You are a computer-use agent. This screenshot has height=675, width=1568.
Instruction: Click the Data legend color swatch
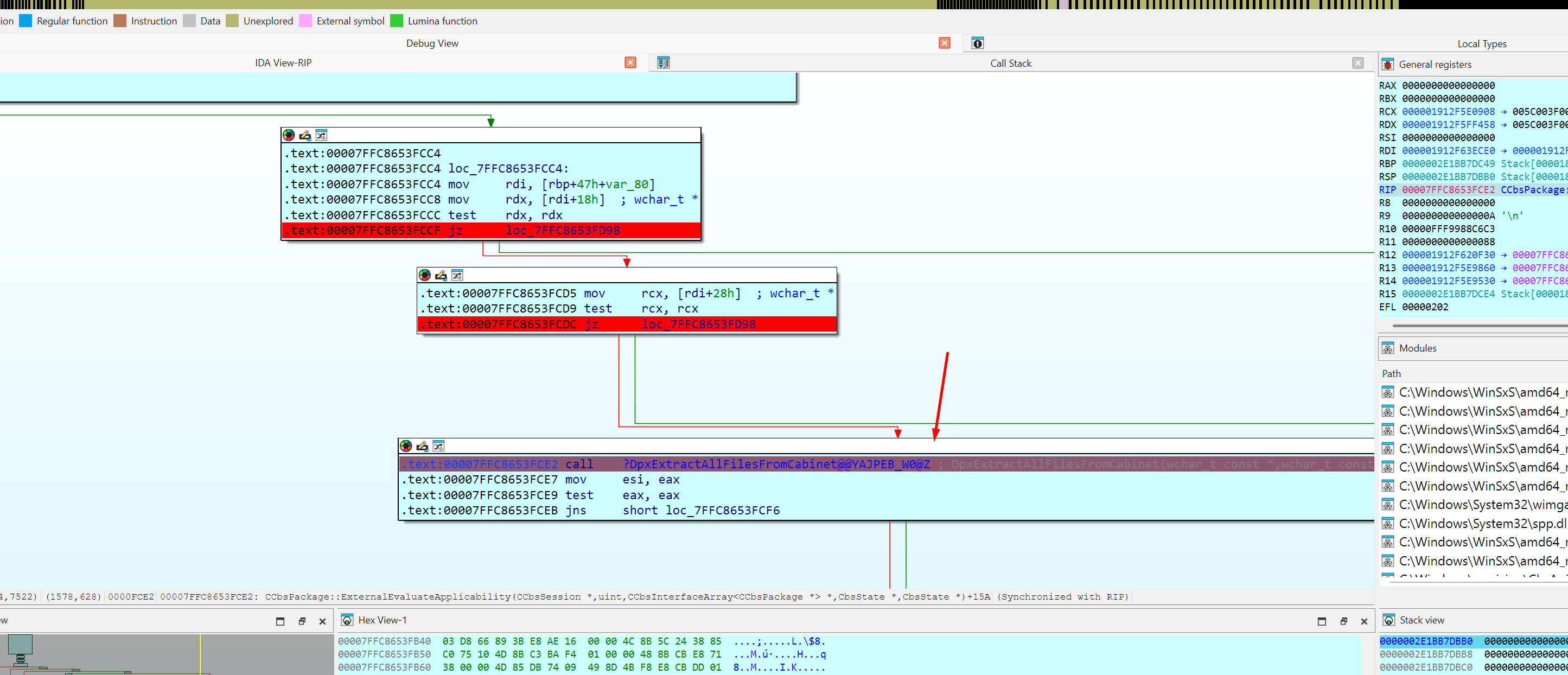click(189, 21)
